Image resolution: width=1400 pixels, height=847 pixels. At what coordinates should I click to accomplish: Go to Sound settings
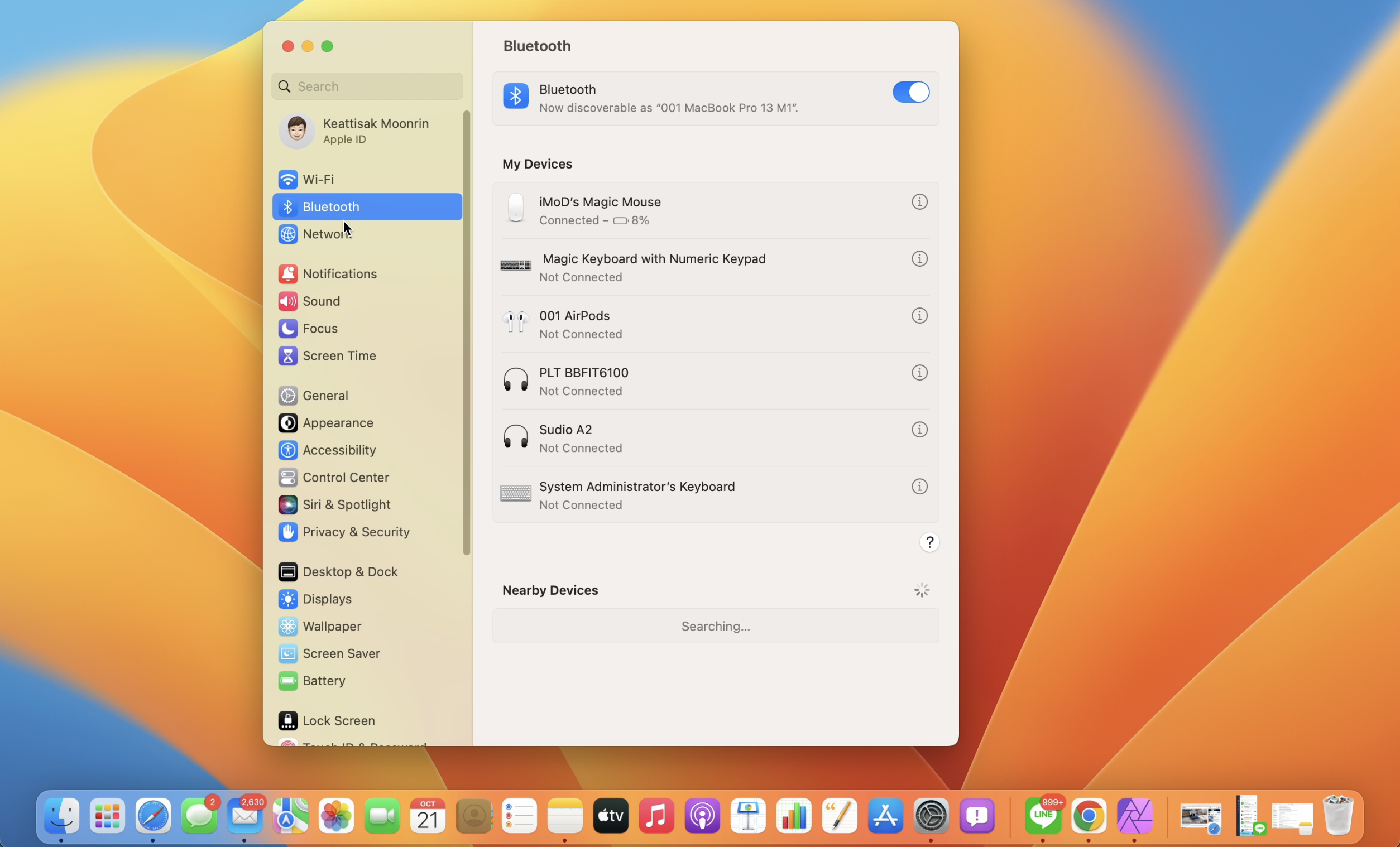321,301
